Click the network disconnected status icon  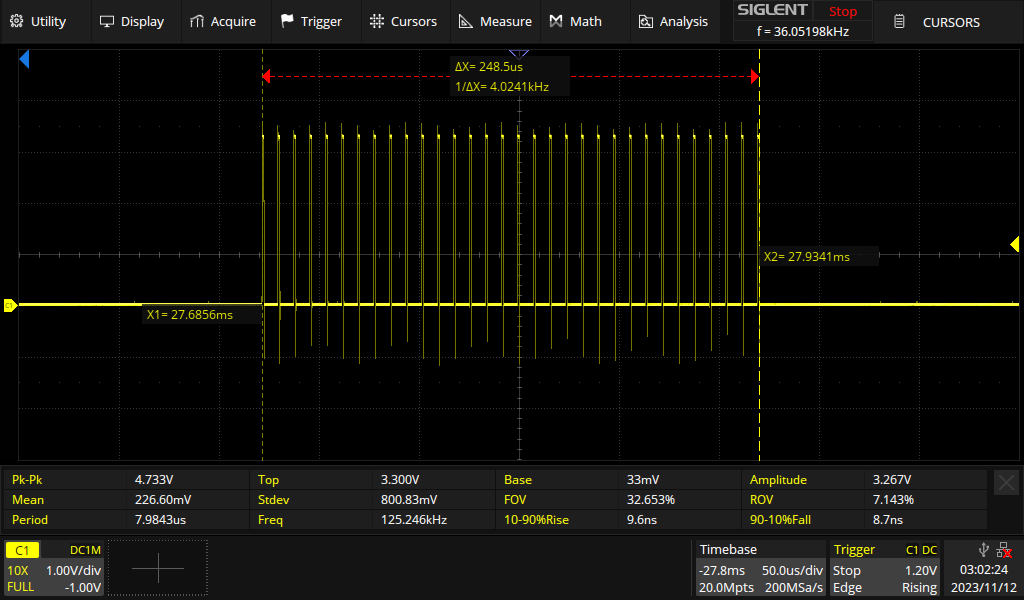click(x=1004, y=550)
